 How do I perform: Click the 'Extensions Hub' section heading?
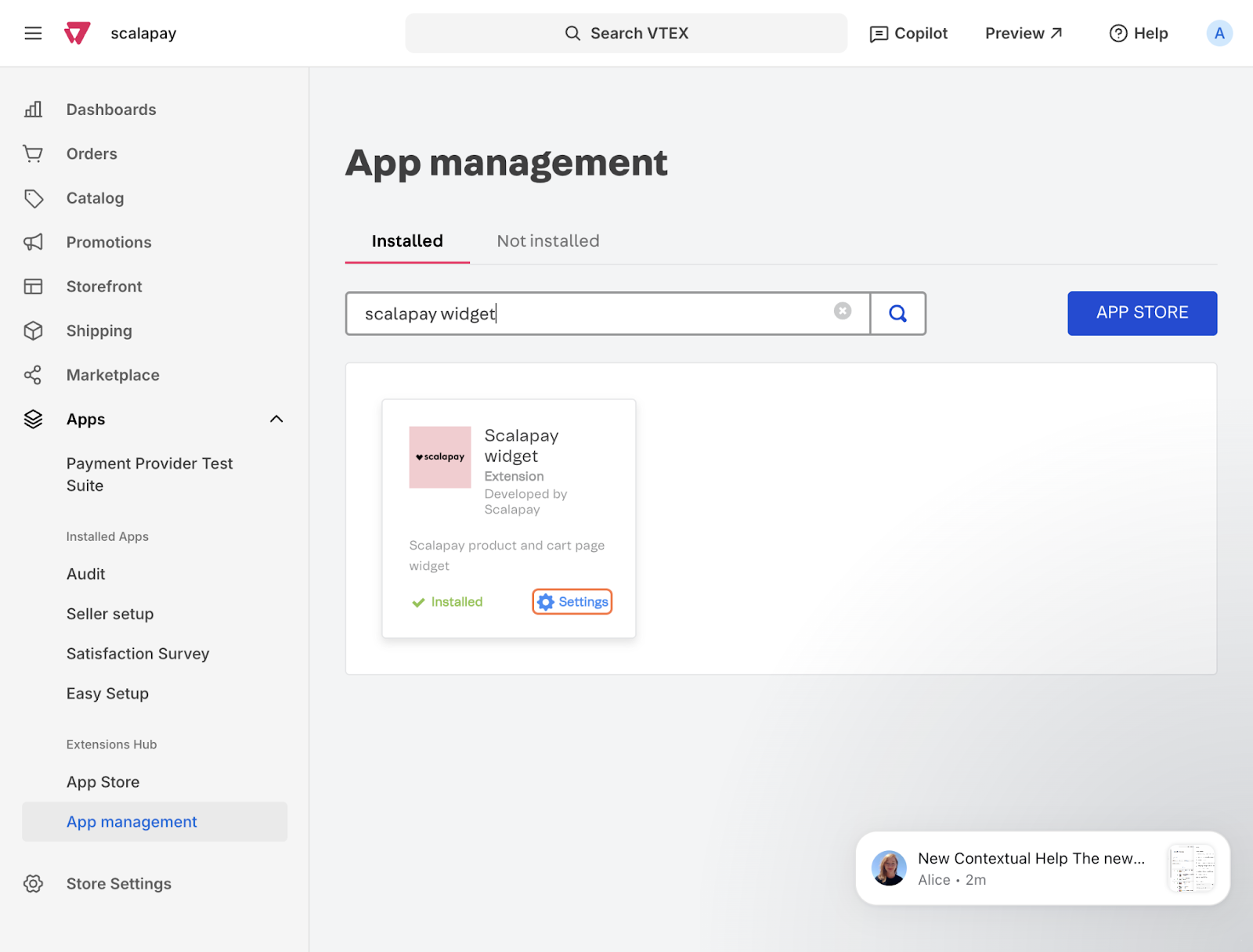(x=112, y=745)
